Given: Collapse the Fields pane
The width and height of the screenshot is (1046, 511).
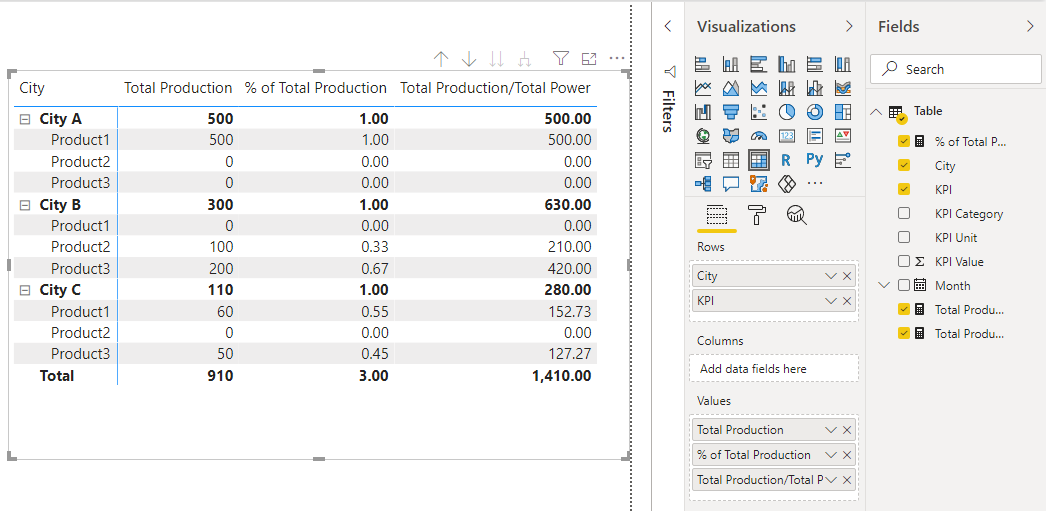Looking at the screenshot, I should [x=1030, y=27].
